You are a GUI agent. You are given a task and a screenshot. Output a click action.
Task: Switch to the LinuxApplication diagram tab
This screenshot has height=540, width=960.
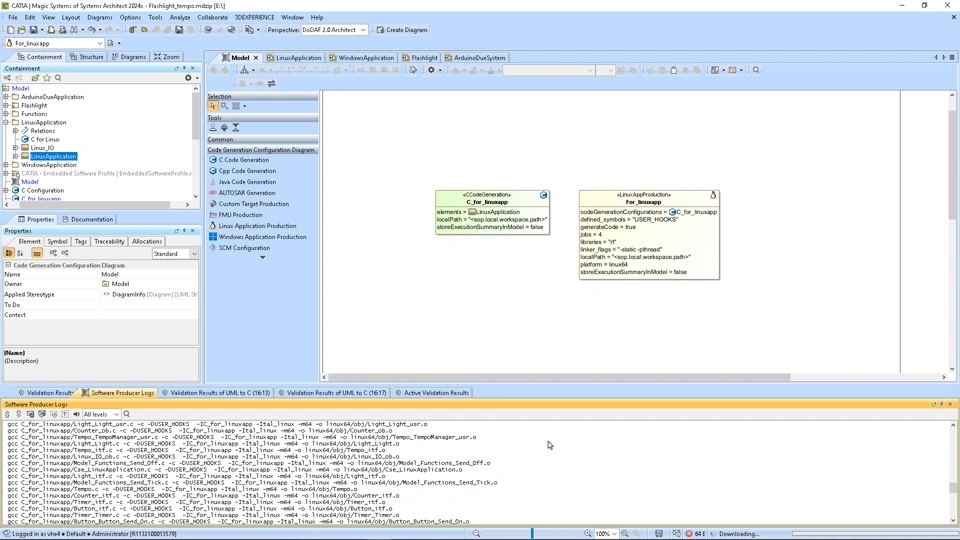click(x=294, y=58)
